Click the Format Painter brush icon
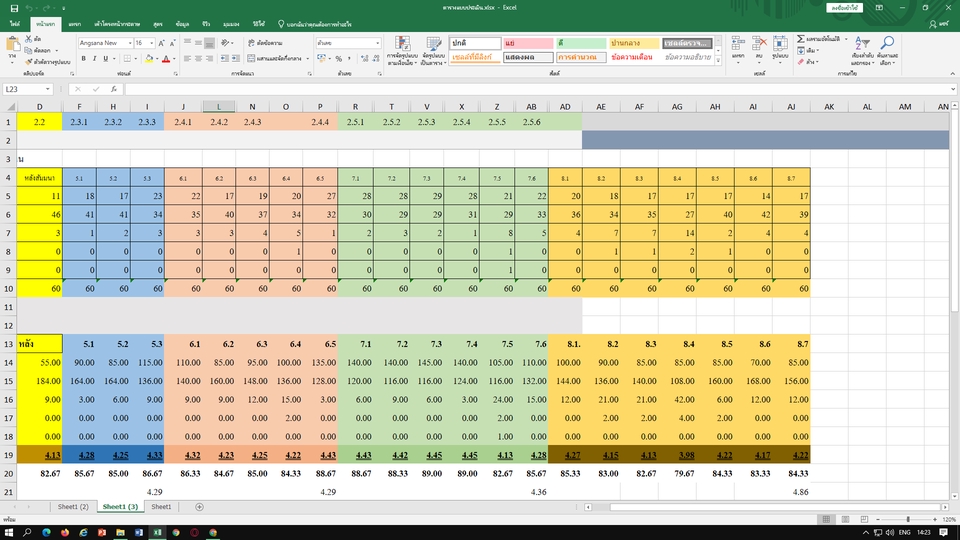The image size is (960, 540). (28, 62)
